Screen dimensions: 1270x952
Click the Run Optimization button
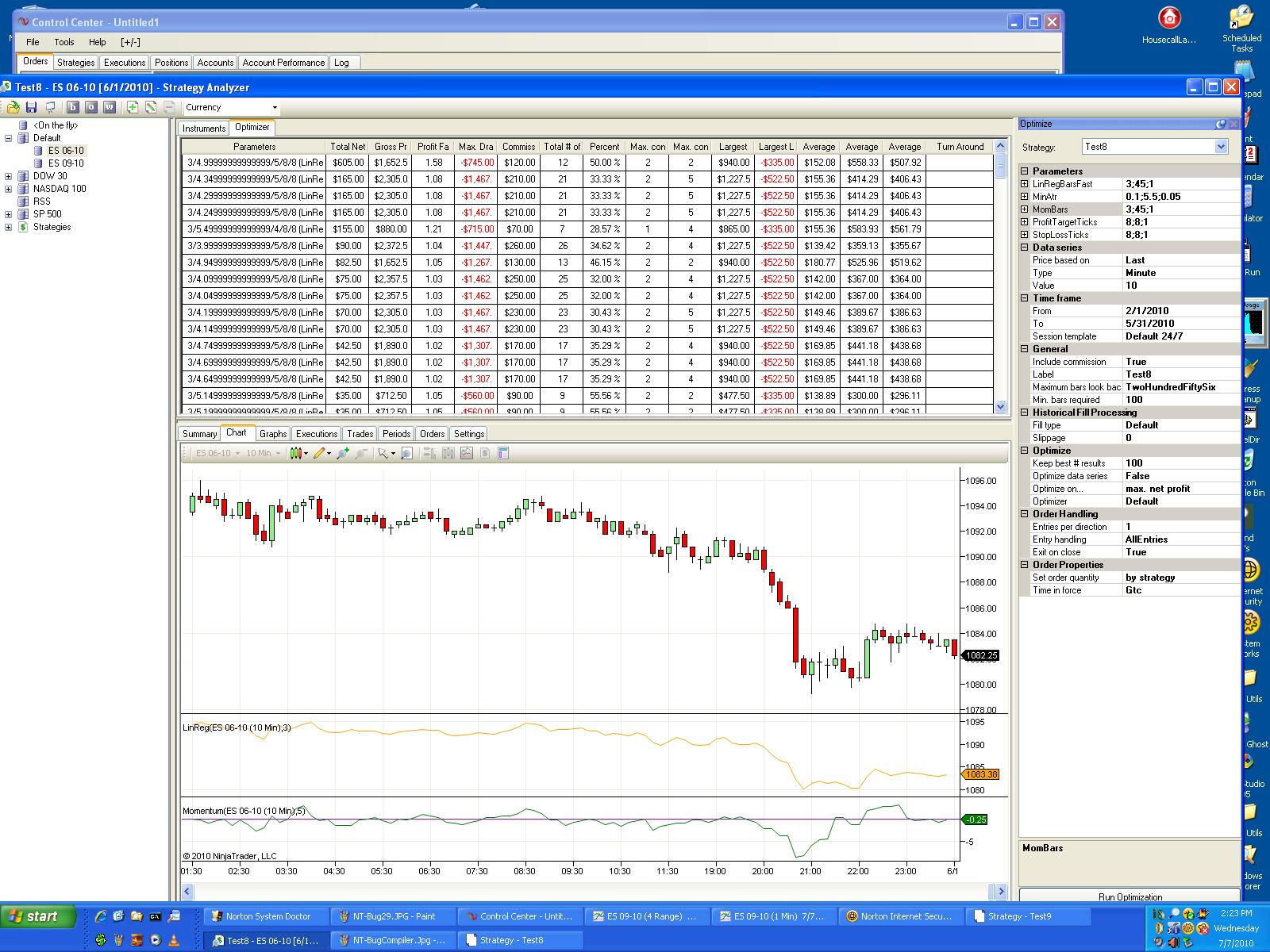[x=1130, y=896]
